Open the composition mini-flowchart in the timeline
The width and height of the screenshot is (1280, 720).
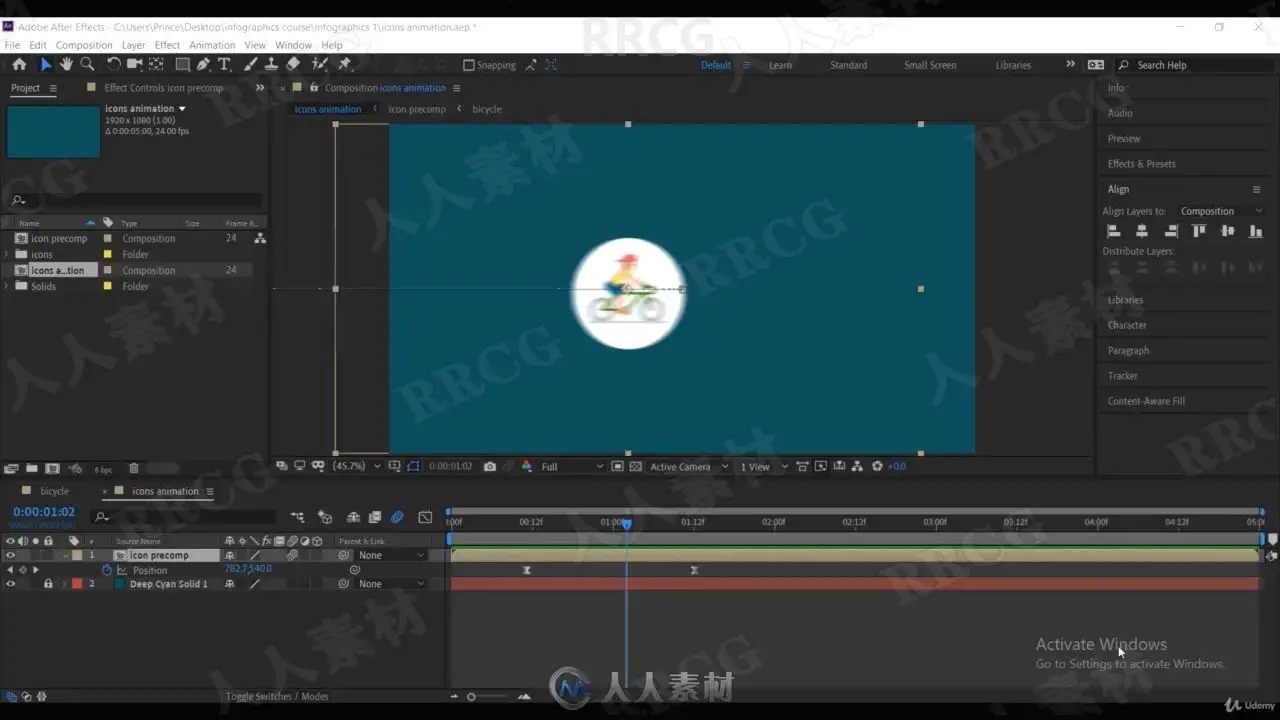tap(298, 517)
